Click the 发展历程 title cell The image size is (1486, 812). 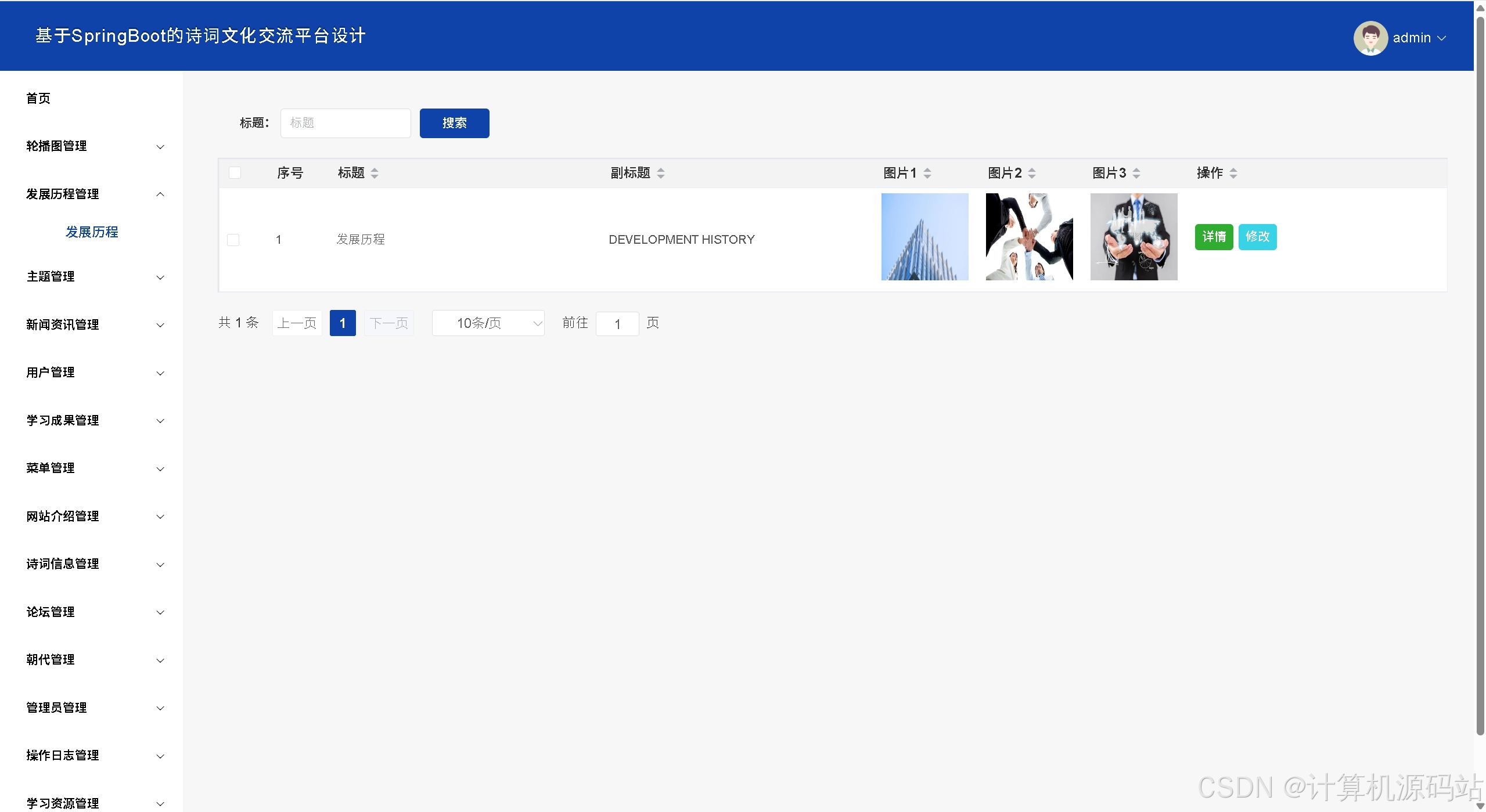pyautogui.click(x=361, y=240)
